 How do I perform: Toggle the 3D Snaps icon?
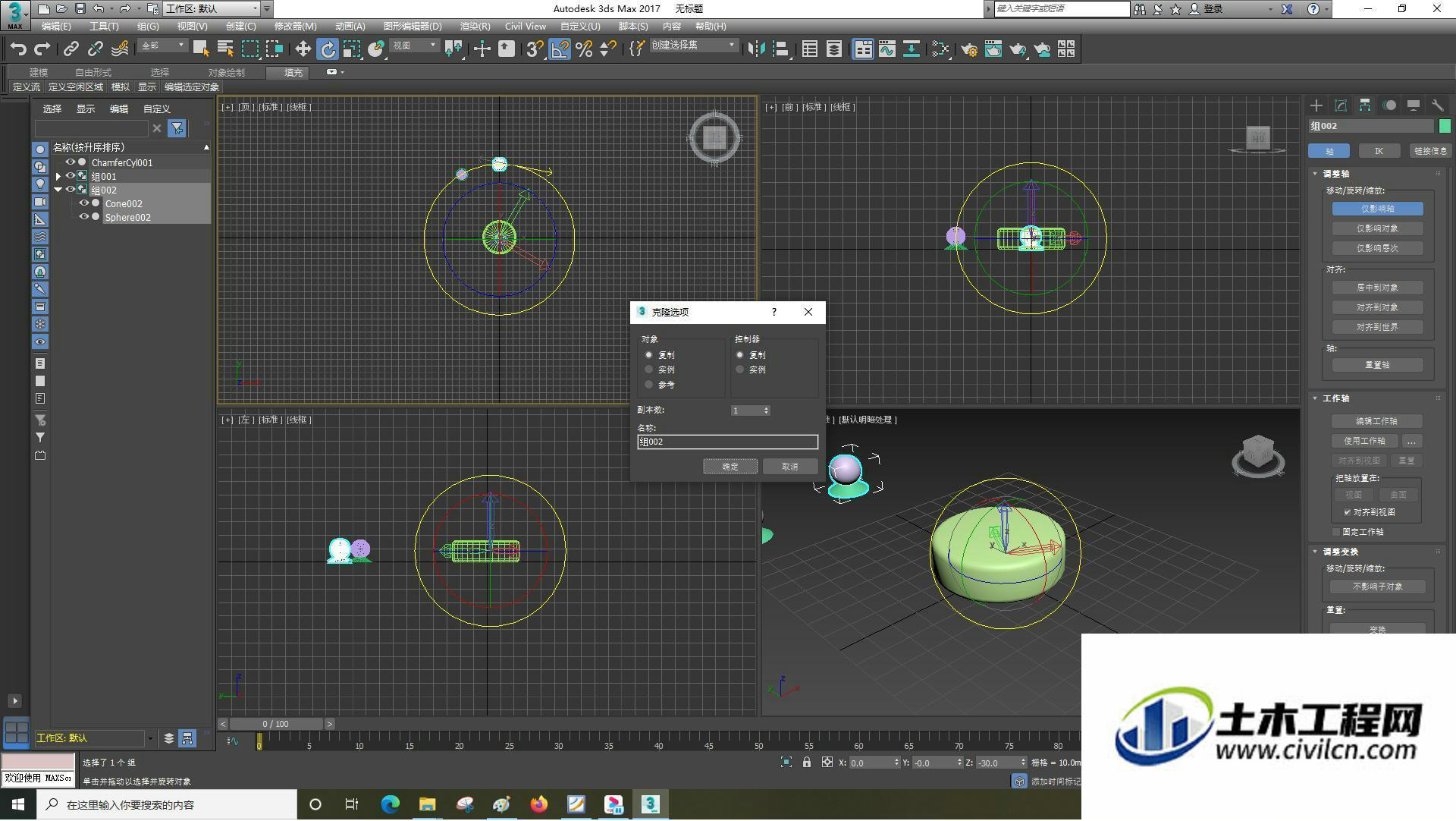pos(535,49)
